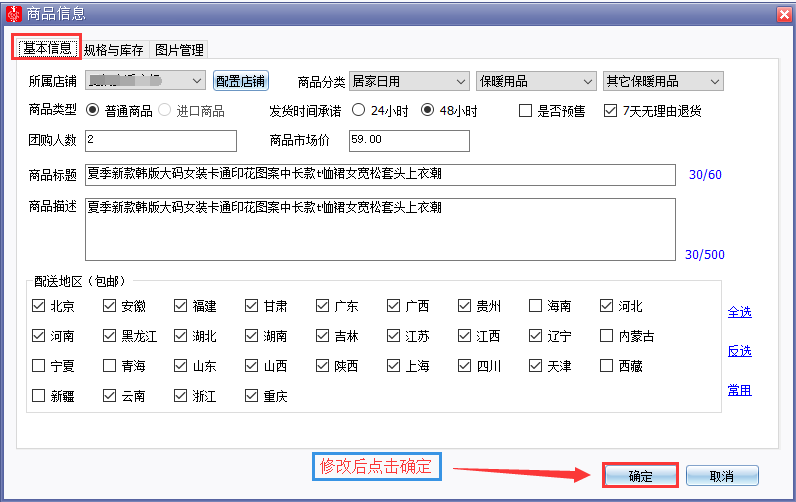
Task: Open the 图片管理 tab
Action: tap(179, 50)
